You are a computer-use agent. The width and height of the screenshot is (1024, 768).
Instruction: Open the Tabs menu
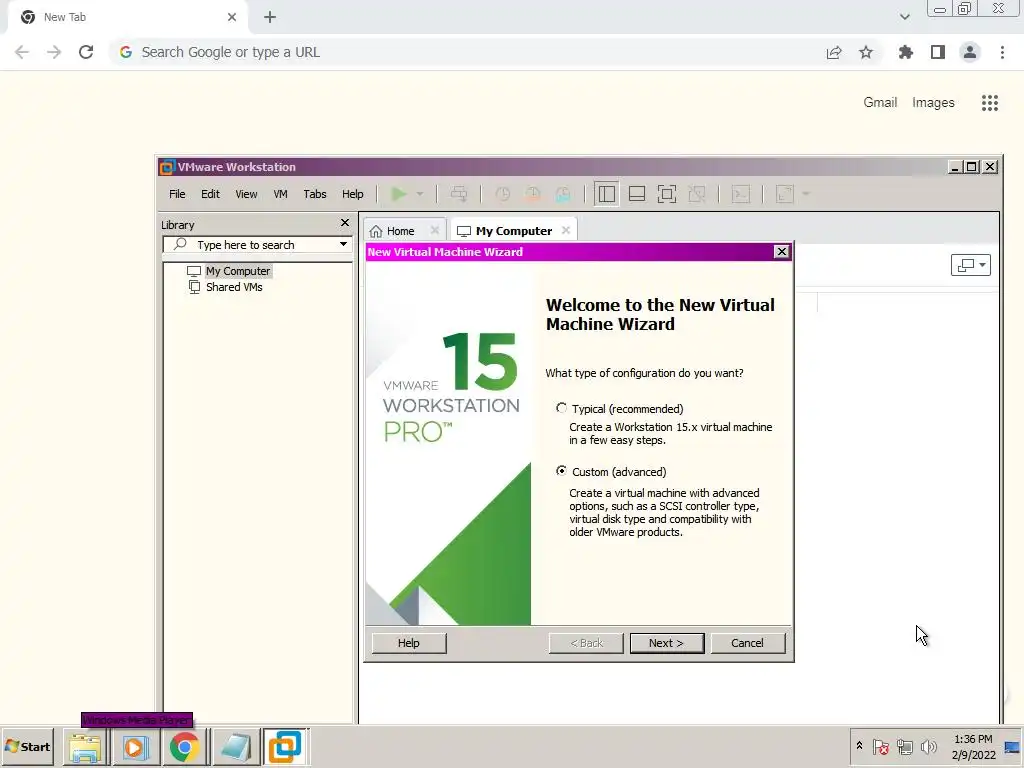tap(315, 194)
